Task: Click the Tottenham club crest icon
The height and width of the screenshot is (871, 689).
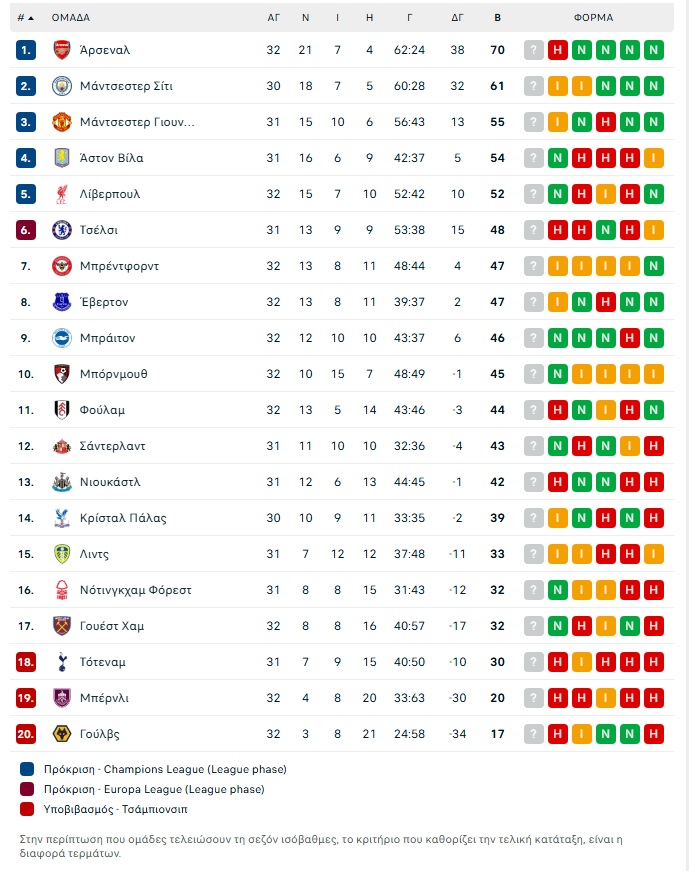Action: pyautogui.click(x=62, y=662)
